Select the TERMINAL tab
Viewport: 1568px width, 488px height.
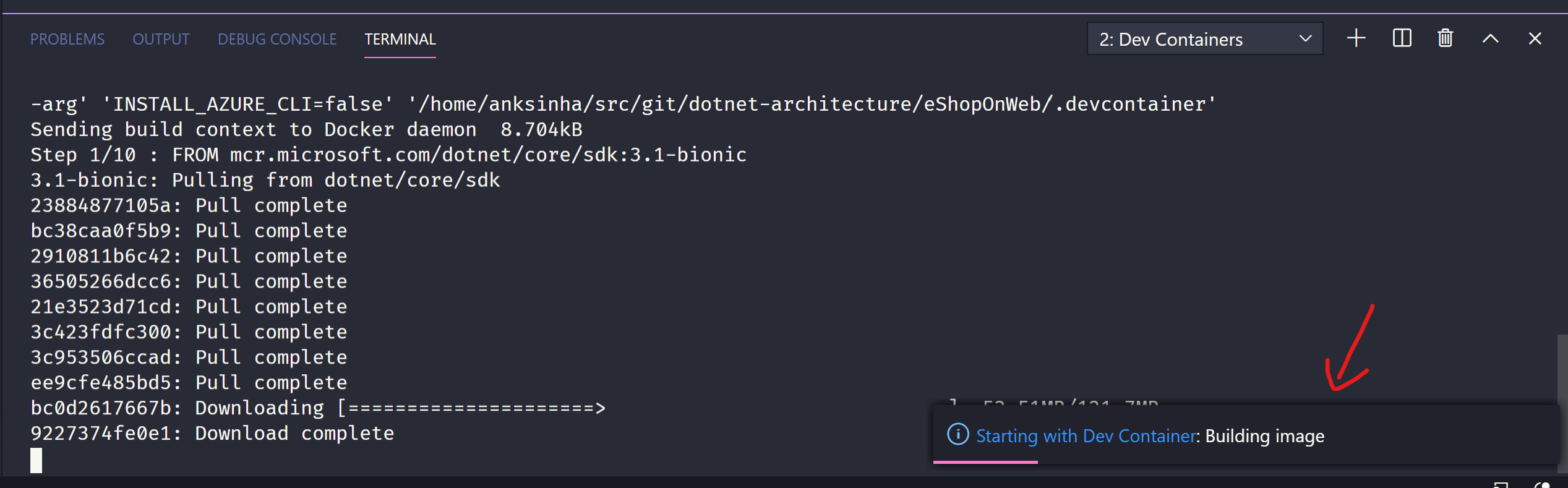point(400,38)
